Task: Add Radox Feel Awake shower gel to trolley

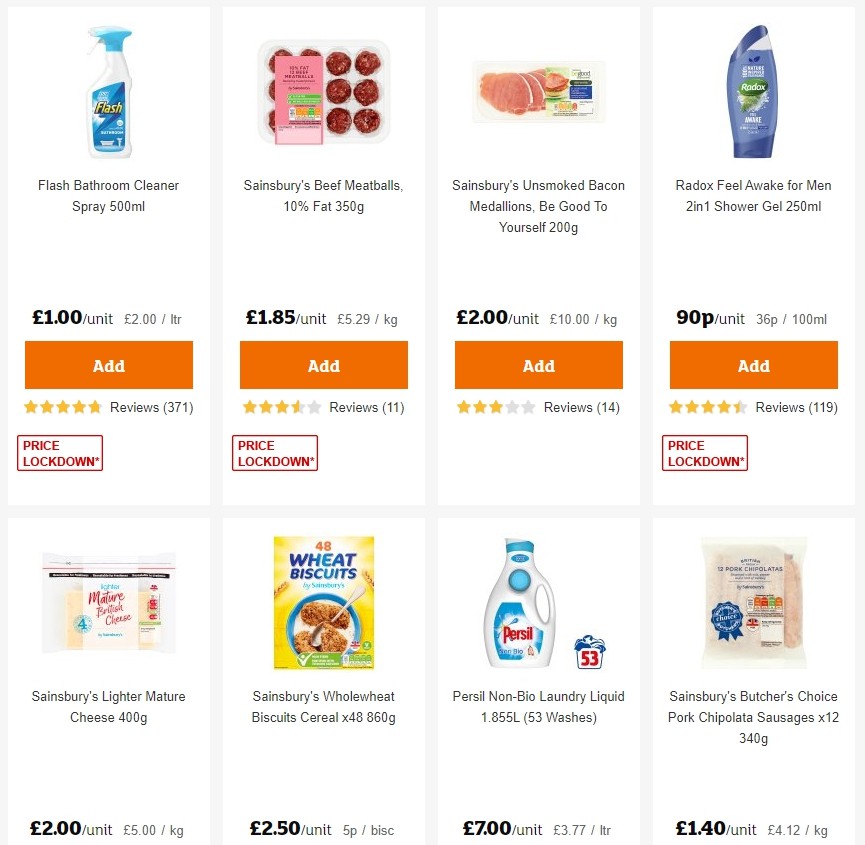Action: click(x=753, y=364)
